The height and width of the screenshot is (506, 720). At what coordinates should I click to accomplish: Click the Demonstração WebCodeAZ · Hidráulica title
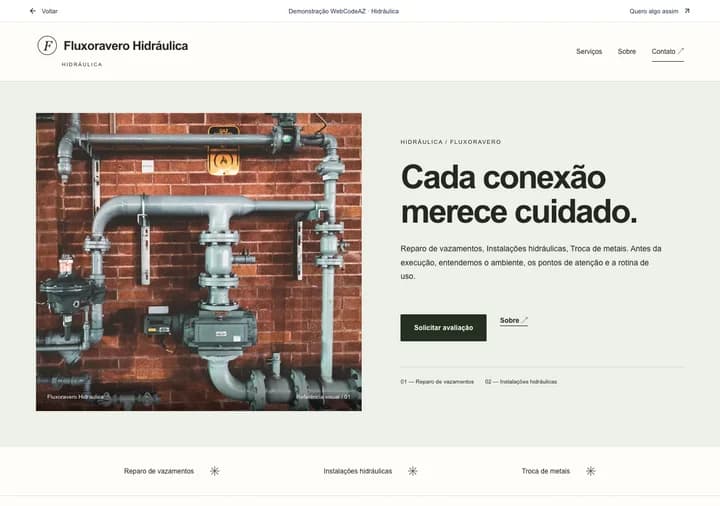343,11
